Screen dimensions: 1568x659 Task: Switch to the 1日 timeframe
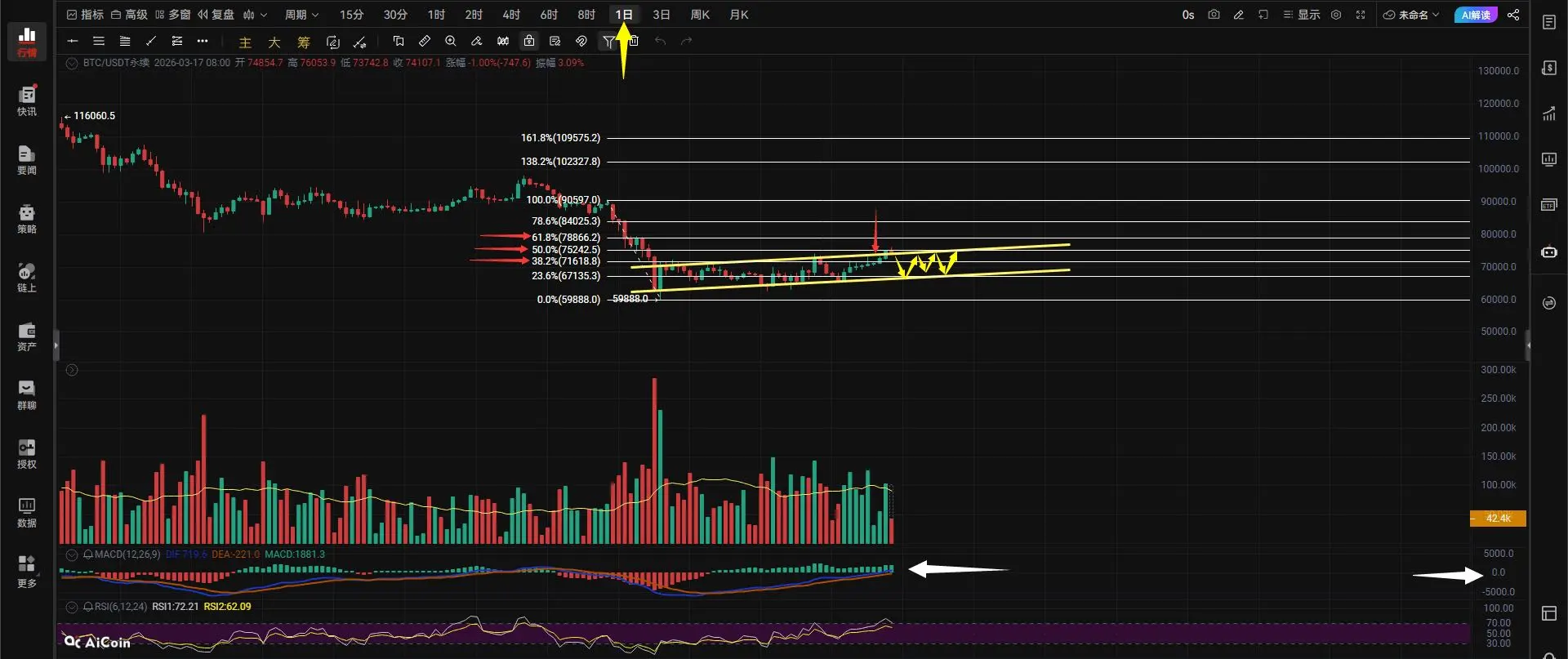624,15
